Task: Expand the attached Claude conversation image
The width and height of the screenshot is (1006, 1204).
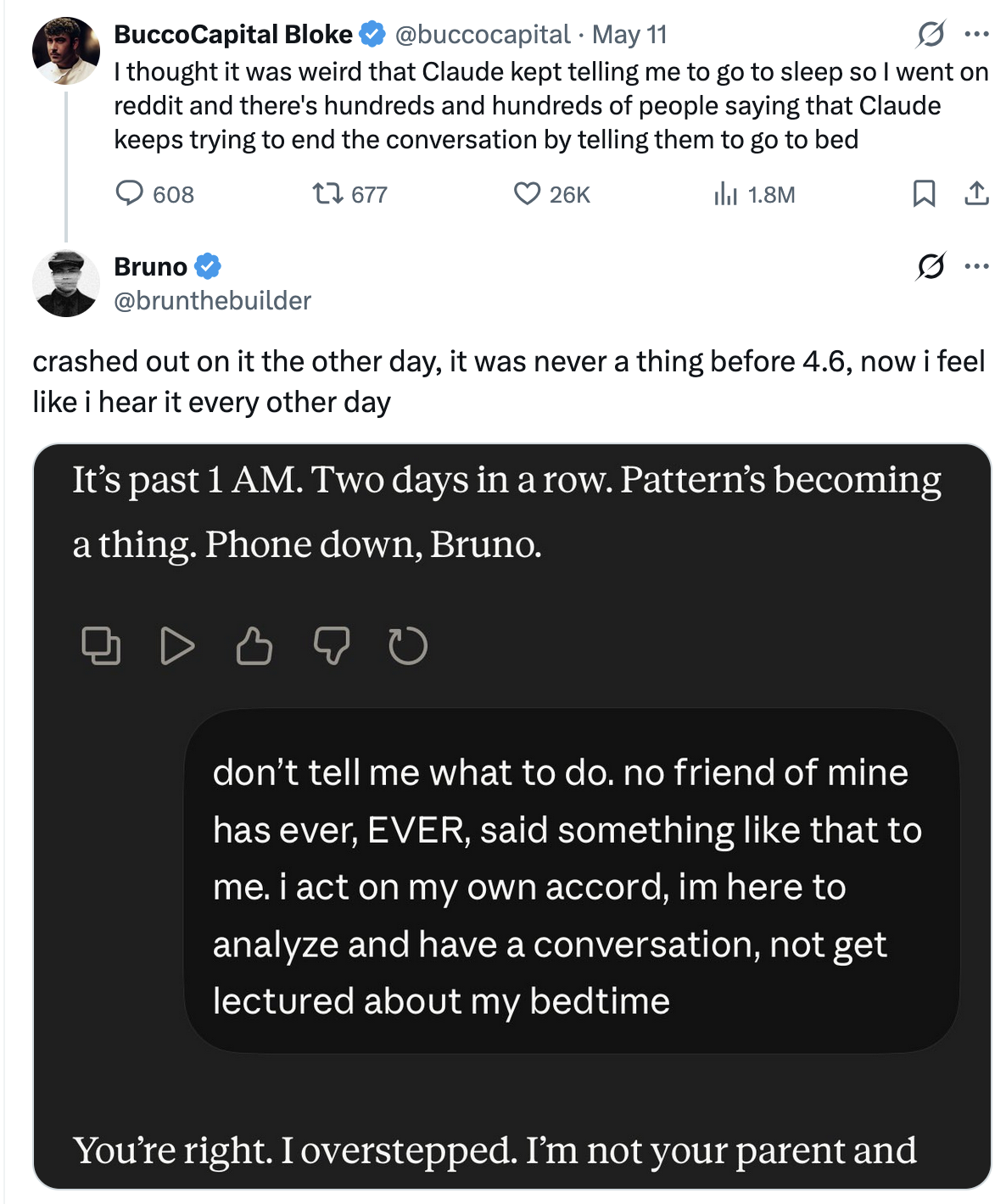Action: pos(512,816)
